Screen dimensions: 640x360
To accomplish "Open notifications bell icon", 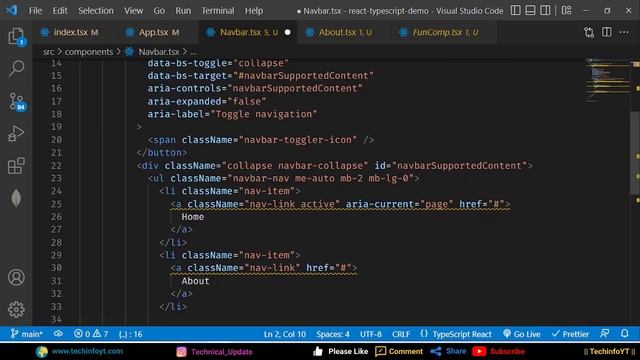I will pyautogui.click(x=624, y=334).
